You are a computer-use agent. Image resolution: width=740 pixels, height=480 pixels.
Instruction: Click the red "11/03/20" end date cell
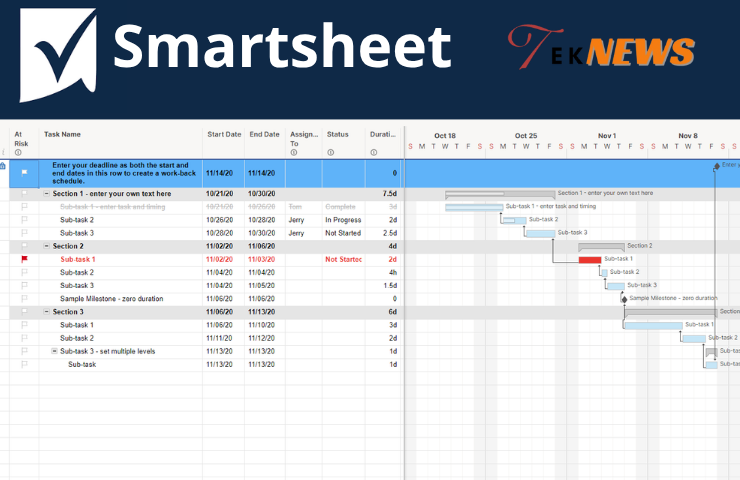pos(265,259)
